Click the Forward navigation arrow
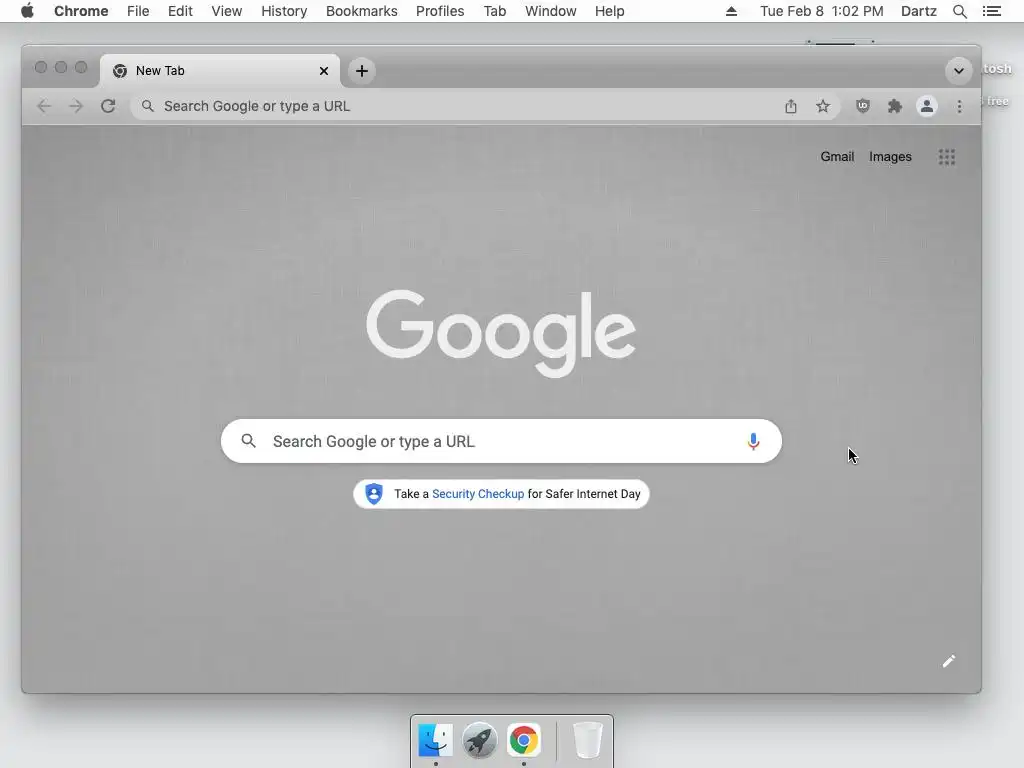This screenshot has width=1024, height=768. [76, 106]
